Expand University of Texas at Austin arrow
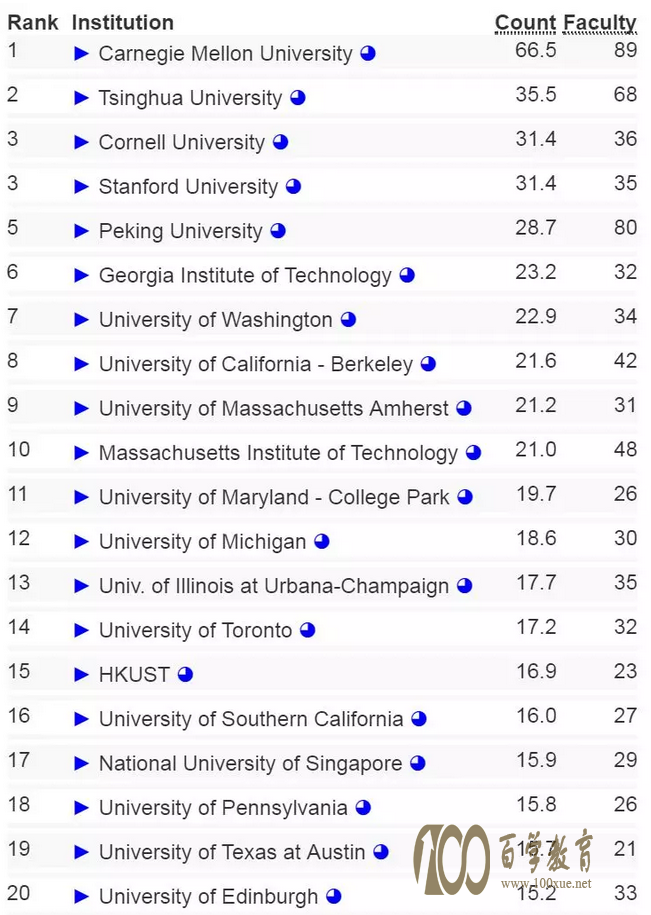This screenshot has height=915, width=651. (x=82, y=852)
